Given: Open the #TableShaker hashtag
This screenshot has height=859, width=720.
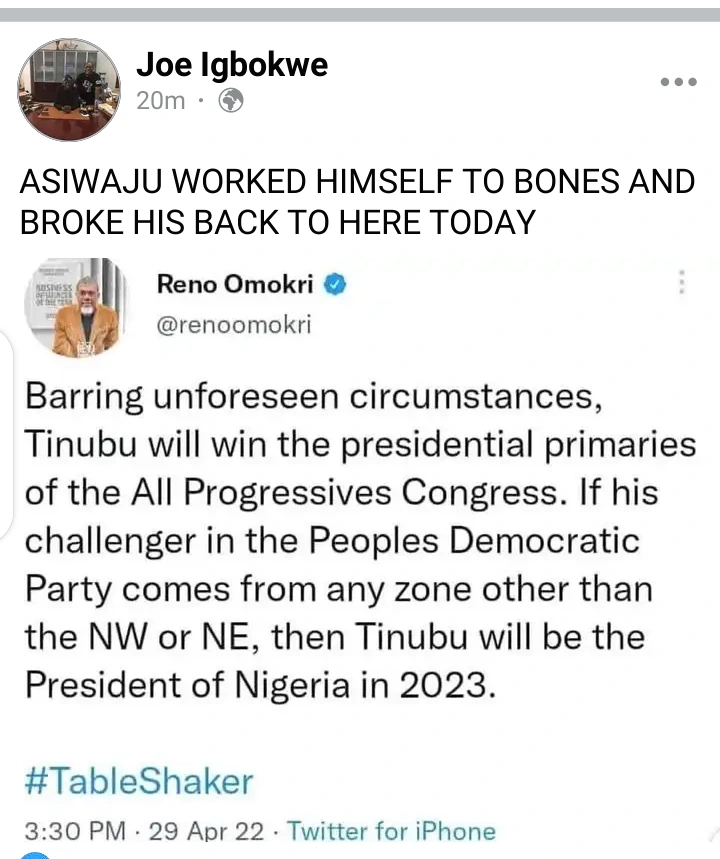Looking at the screenshot, I should [x=139, y=780].
